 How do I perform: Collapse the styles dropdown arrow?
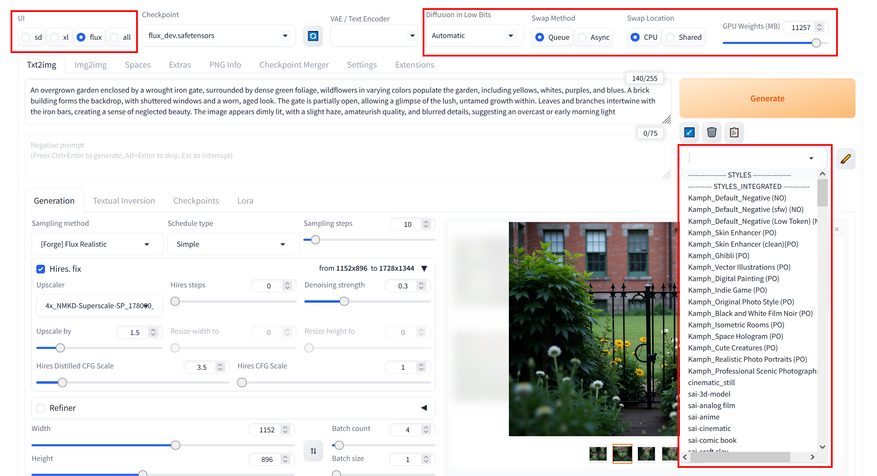click(x=811, y=158)
